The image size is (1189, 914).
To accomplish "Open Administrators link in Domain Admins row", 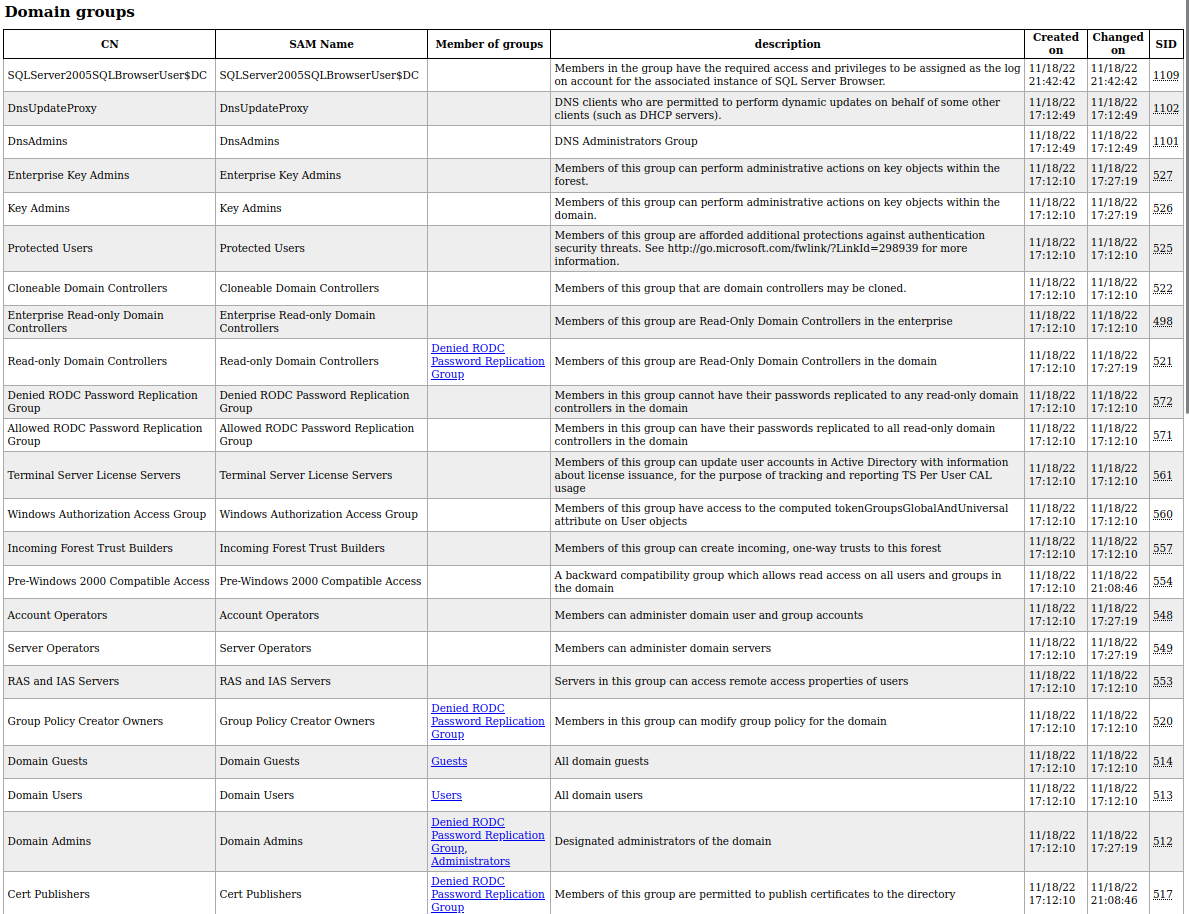I will click(470, 862).
